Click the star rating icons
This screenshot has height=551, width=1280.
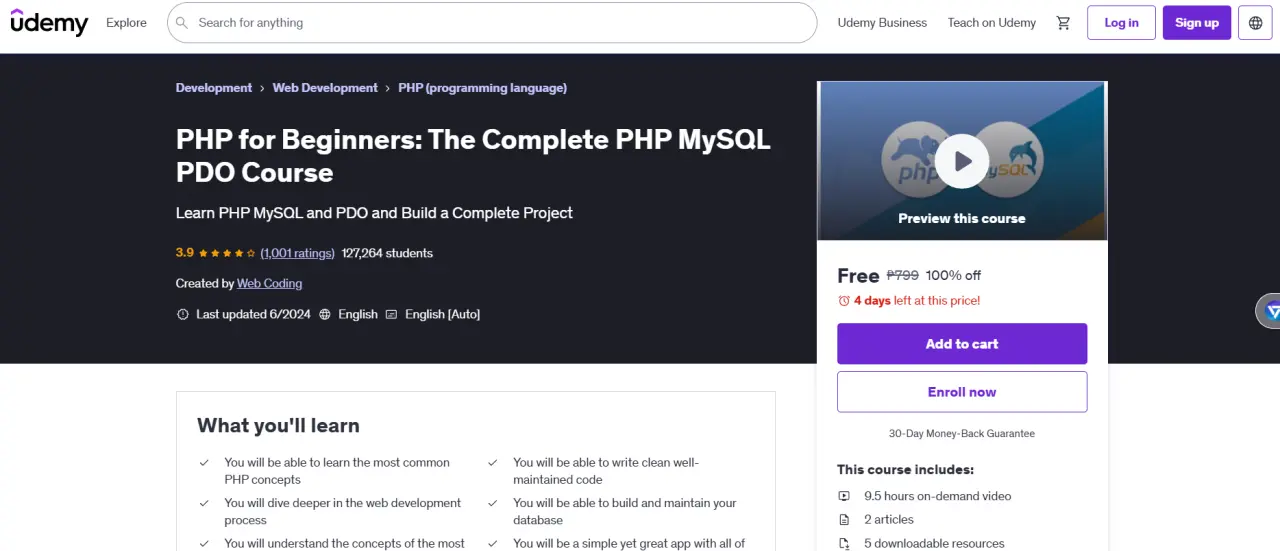pos(227,254)
